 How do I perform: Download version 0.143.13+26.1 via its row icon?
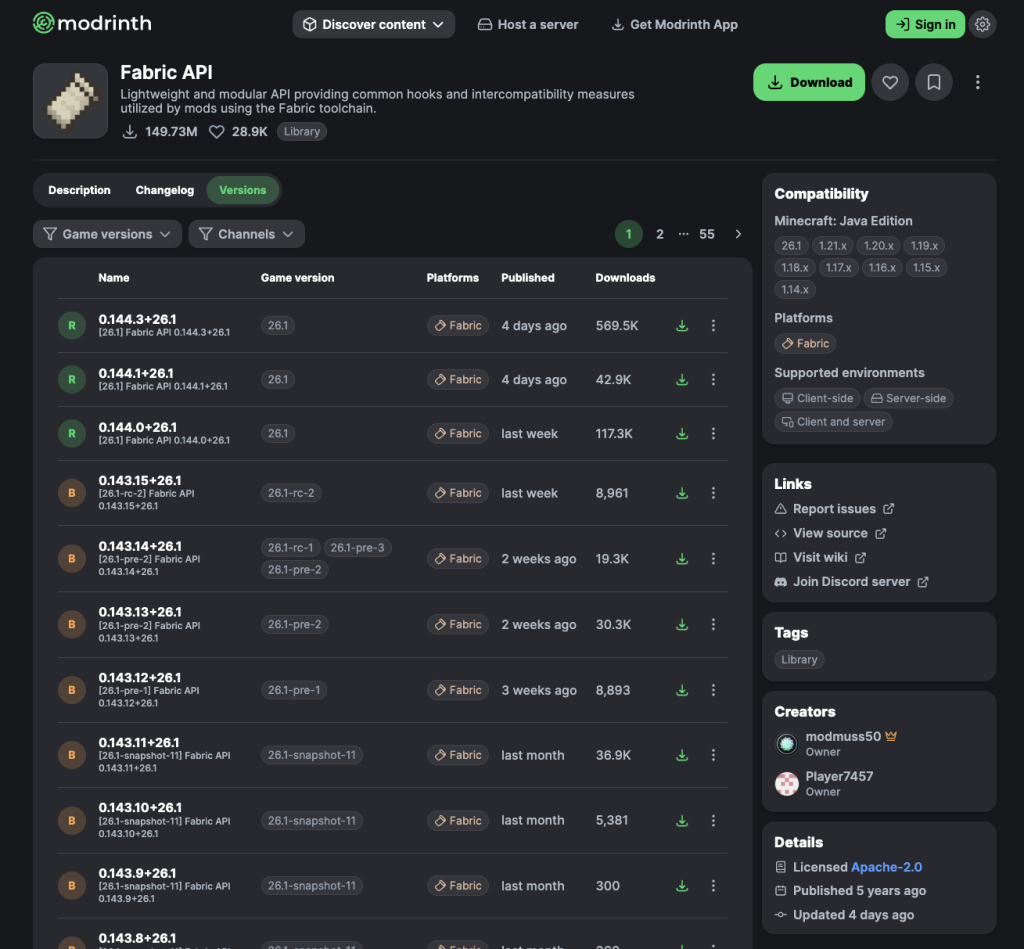click(682, 624)
